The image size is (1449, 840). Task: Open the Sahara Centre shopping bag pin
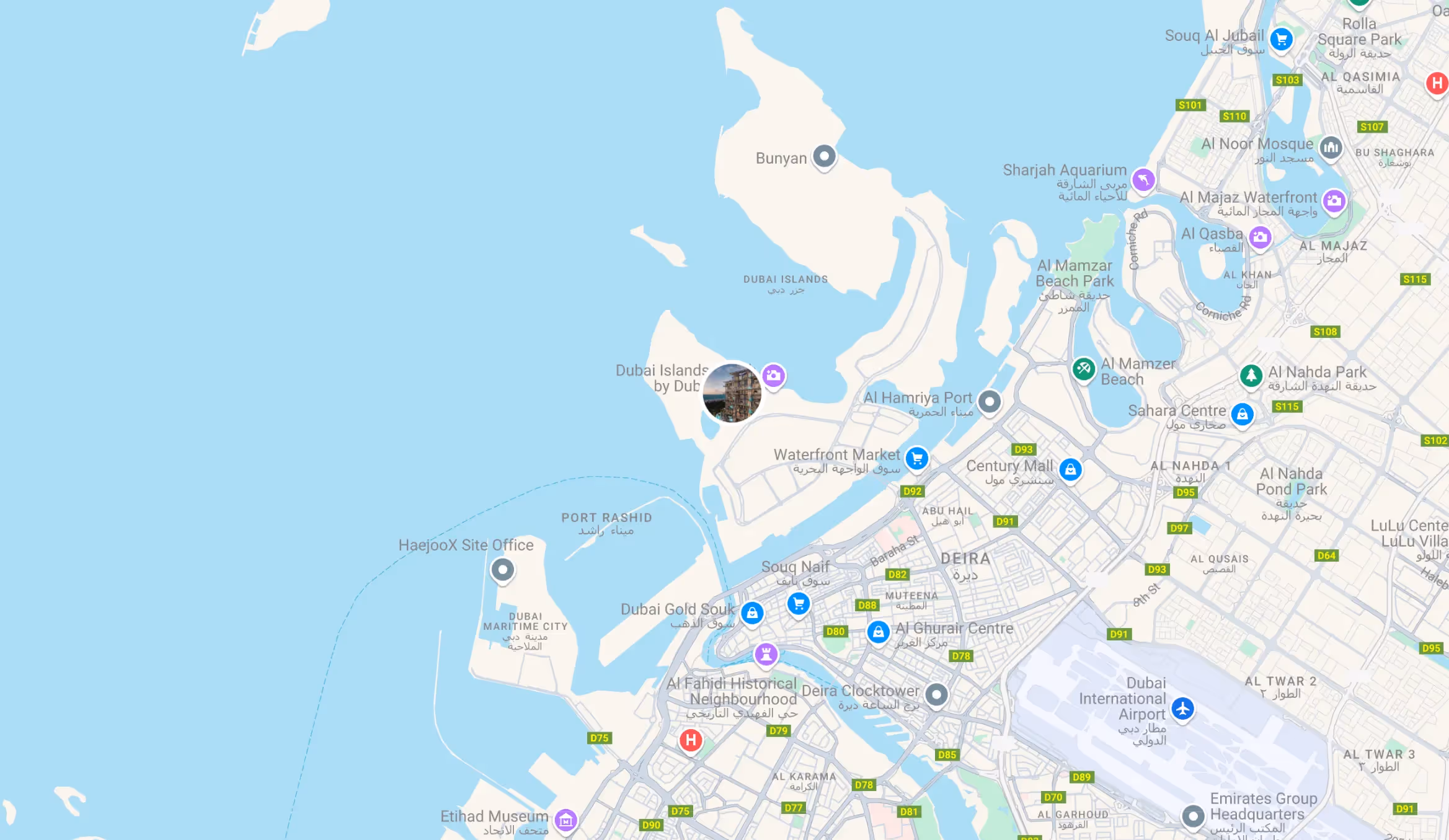pyautogui.click(x=1243, y=415)
